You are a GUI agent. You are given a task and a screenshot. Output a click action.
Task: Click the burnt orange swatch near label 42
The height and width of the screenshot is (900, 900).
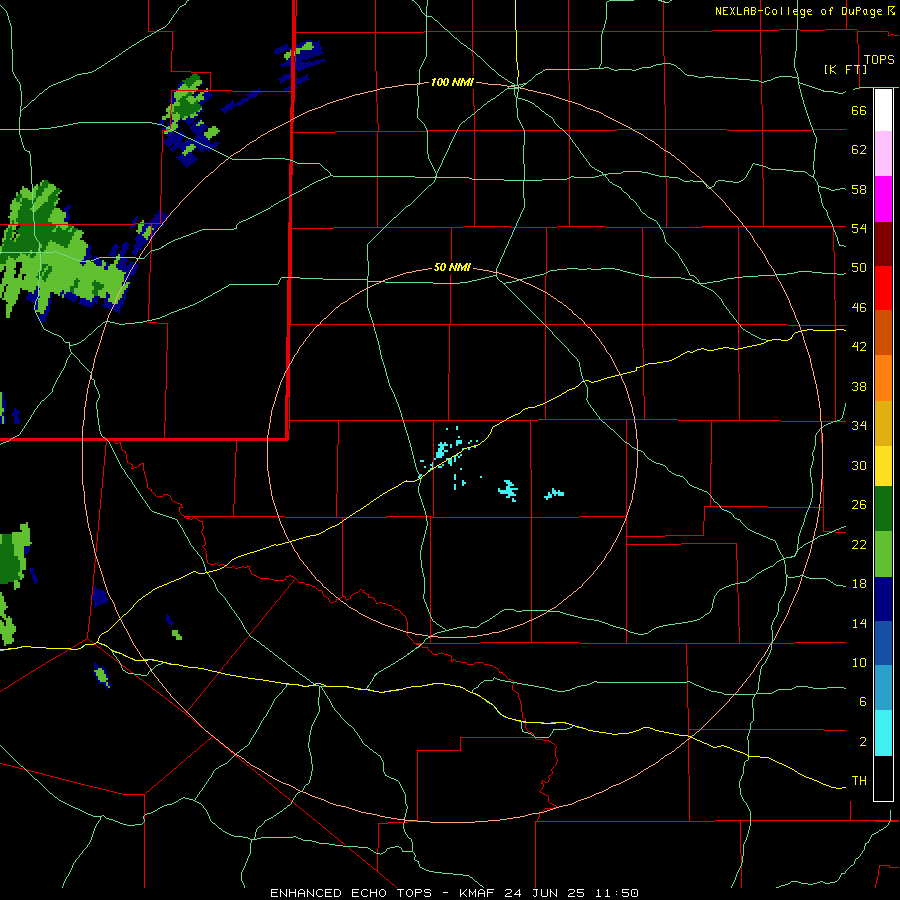(883, 332)
